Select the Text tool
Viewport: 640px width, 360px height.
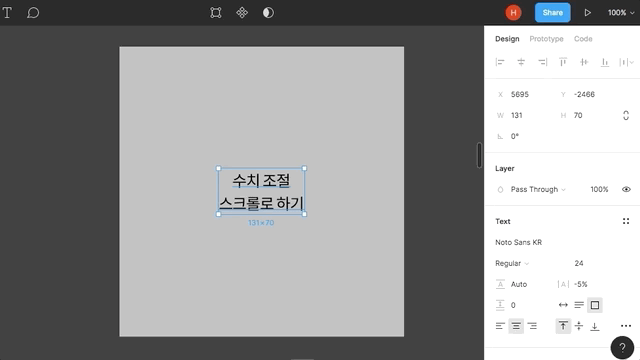pos(7,13)
